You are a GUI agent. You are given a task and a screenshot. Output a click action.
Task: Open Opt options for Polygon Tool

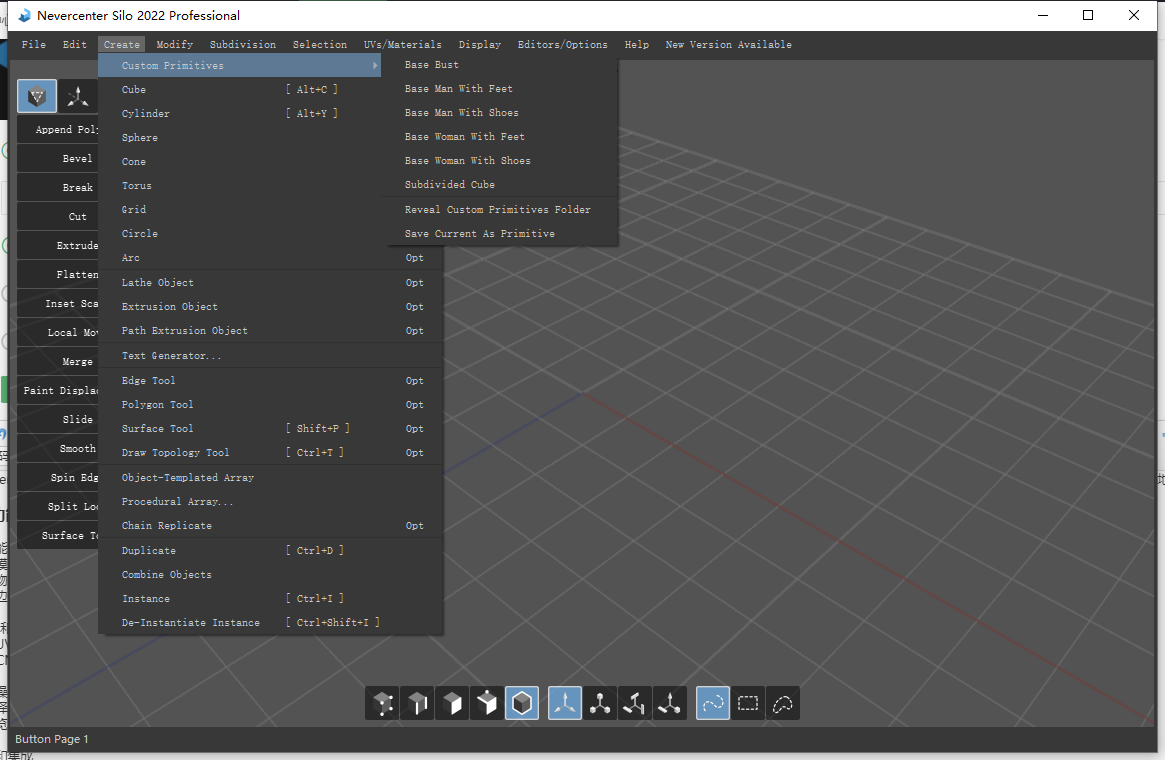coord(415,404)
